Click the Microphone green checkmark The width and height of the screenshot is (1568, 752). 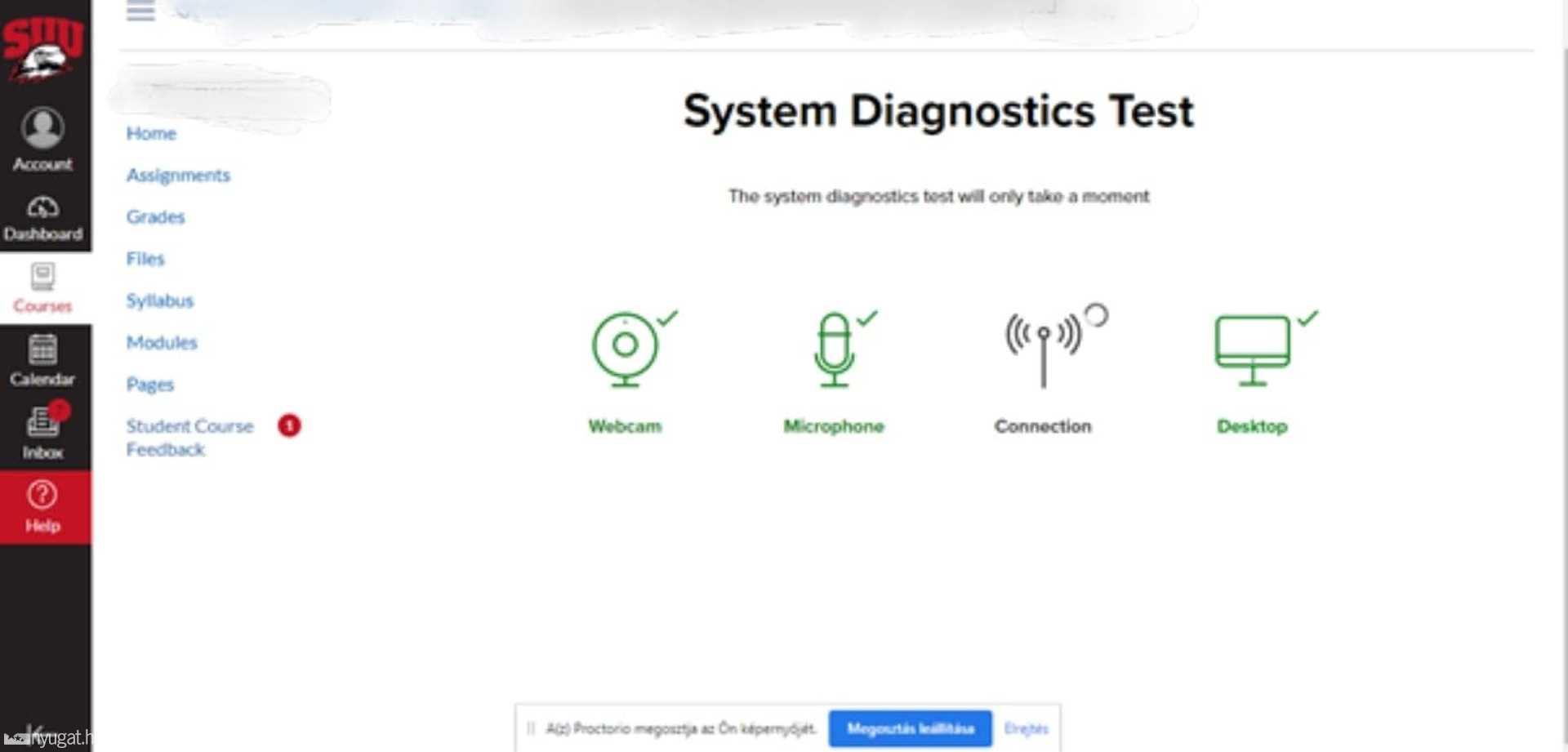867,318
